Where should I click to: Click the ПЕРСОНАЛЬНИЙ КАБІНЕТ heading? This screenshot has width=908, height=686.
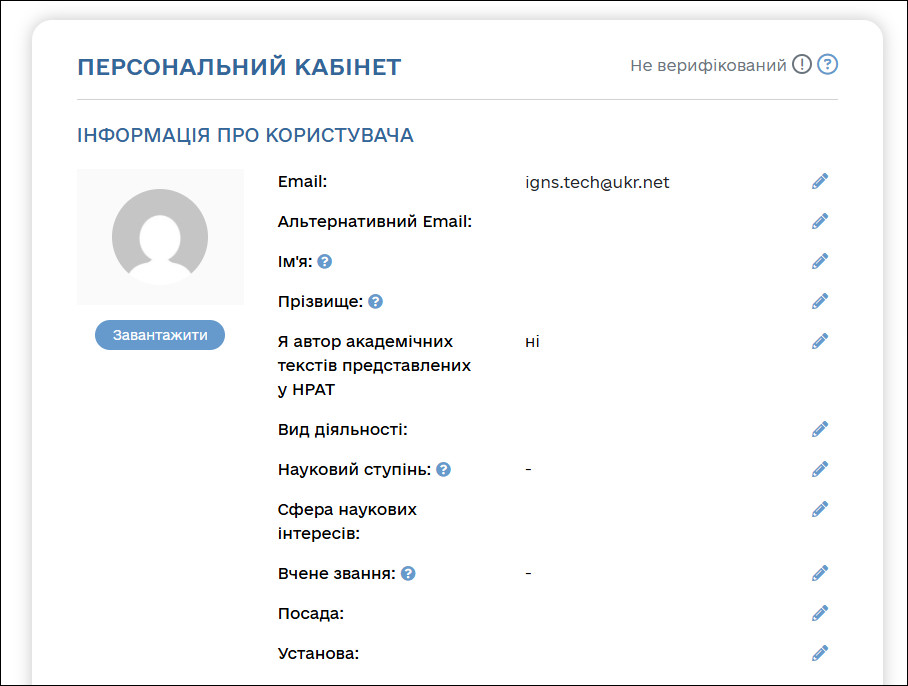(x=239, y=67)
